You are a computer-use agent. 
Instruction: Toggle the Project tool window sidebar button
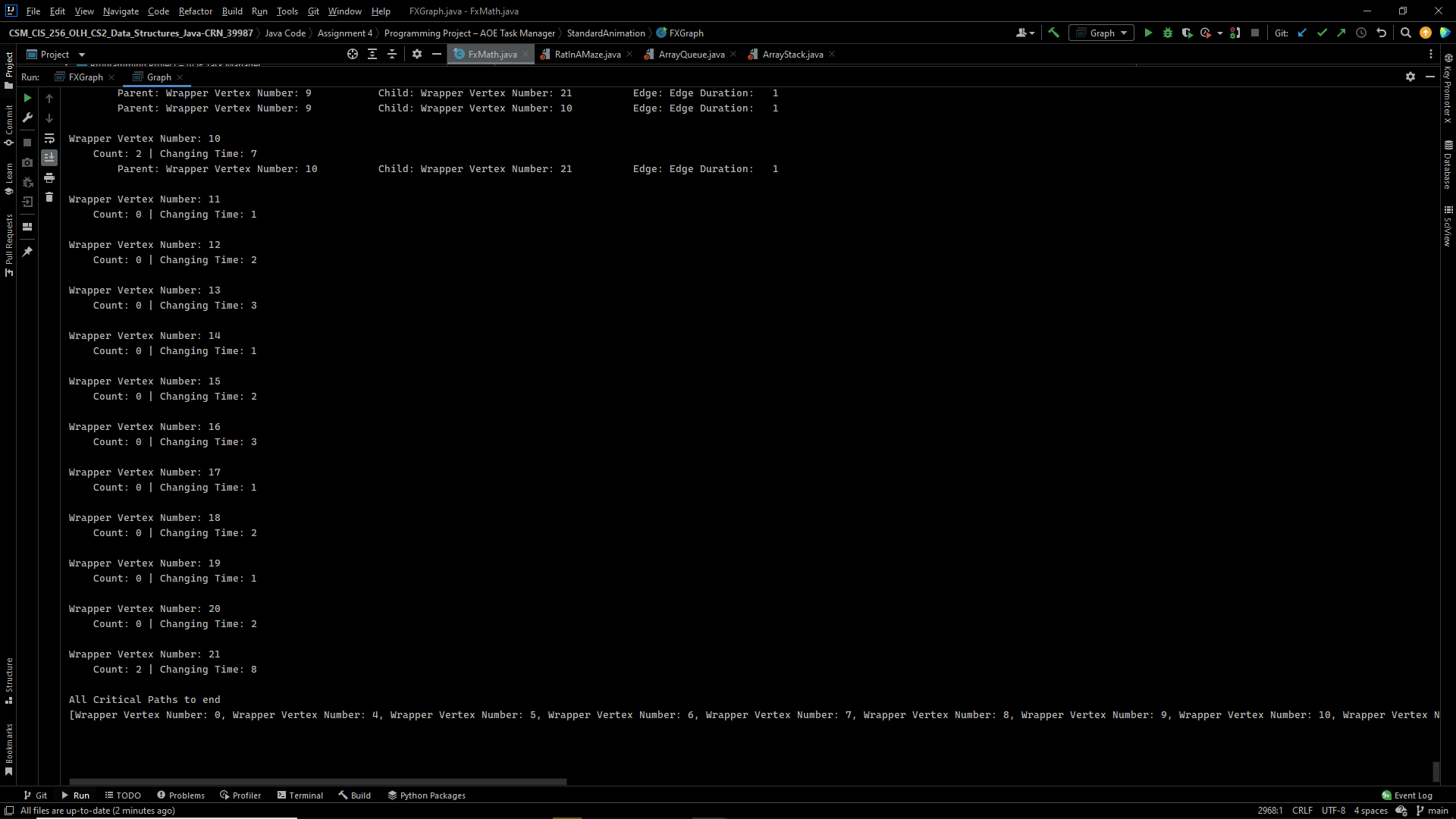pyautogui.click(x=9, y=70)
